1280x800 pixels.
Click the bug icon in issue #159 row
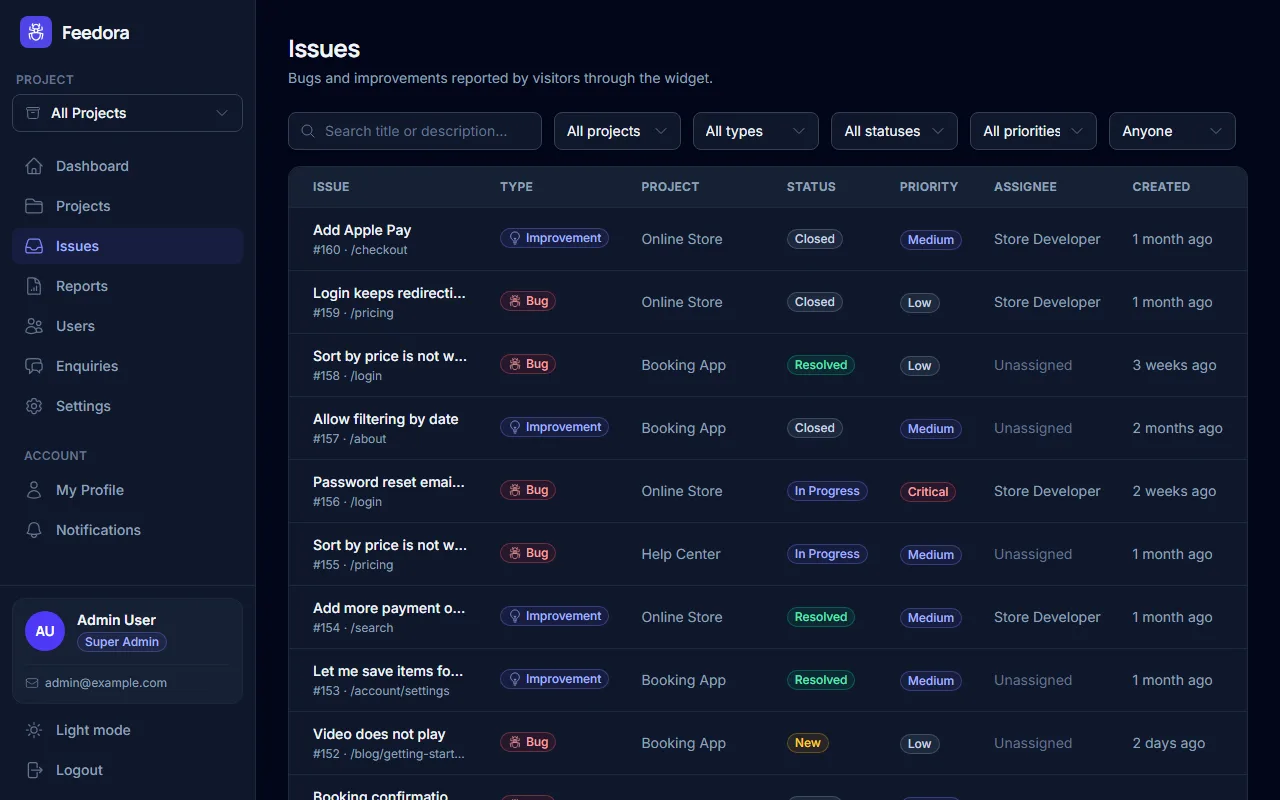(515, 301)
